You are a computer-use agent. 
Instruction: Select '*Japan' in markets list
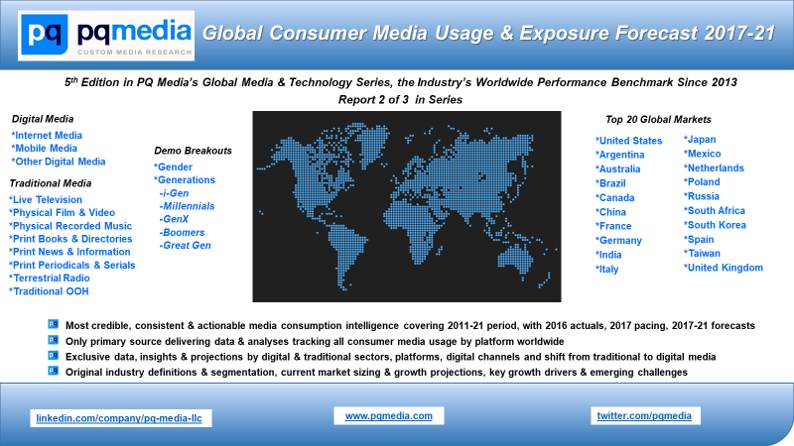coord(700,139)
